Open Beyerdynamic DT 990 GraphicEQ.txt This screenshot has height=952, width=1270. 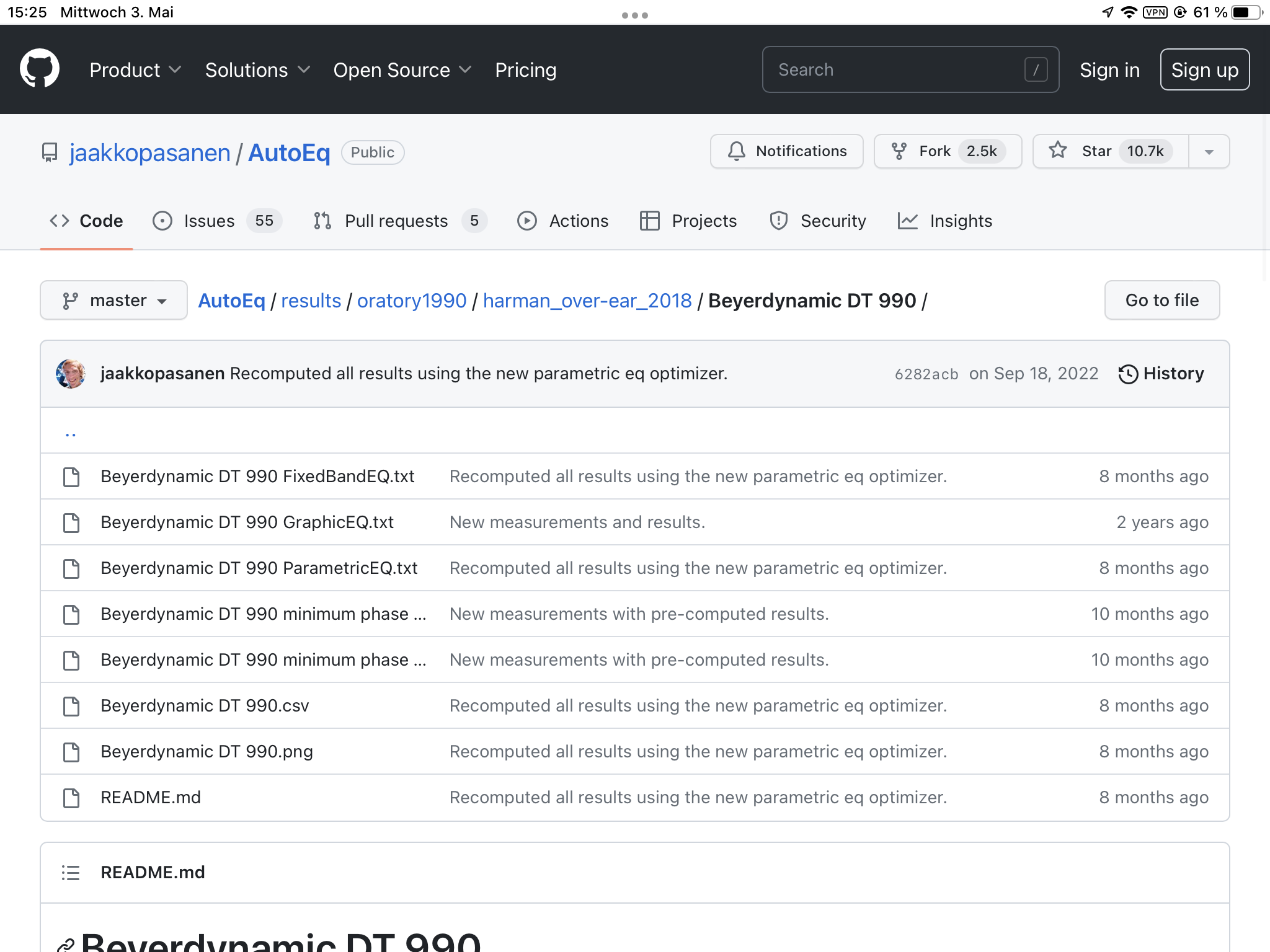click(247, 522)
